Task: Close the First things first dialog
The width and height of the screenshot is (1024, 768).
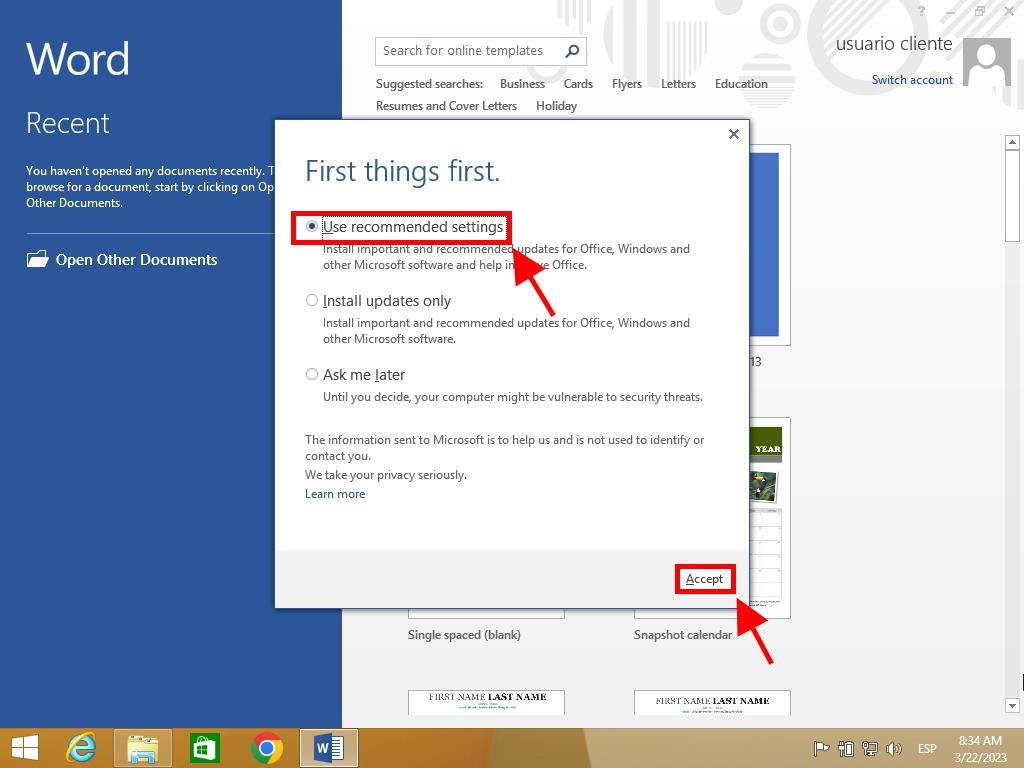Action: pyautogui.click(x=733, y=134)
